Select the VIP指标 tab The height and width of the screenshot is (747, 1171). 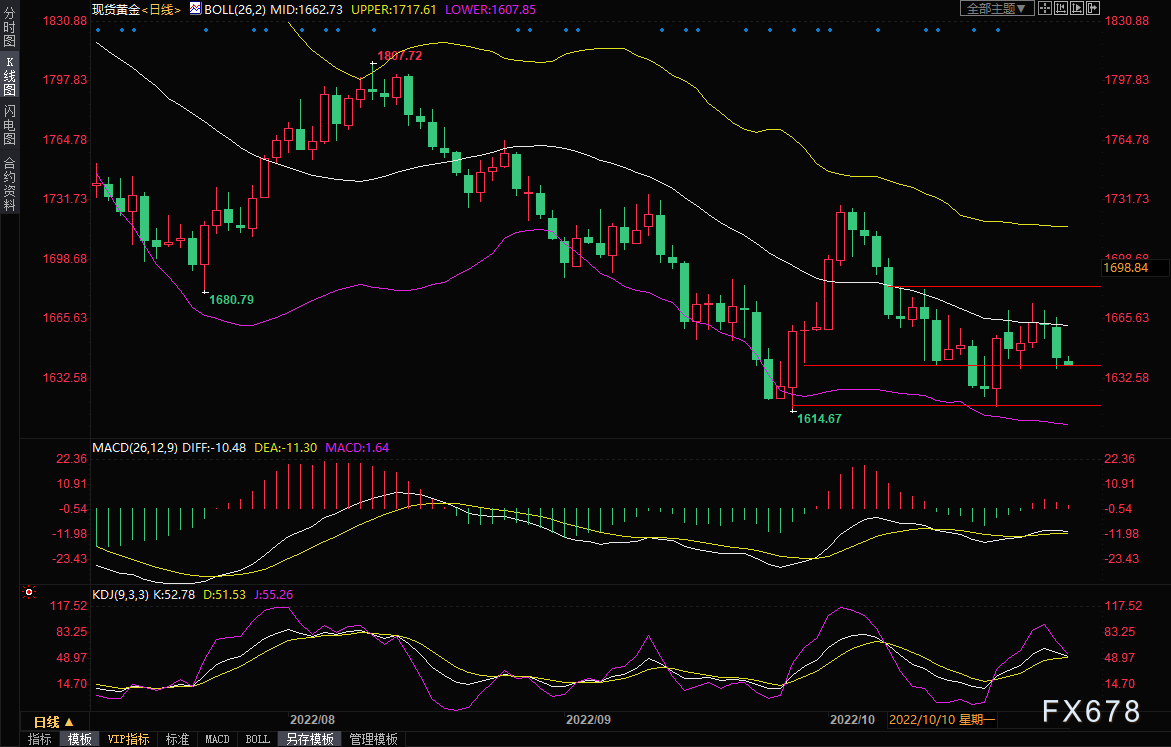coord(128,739)
